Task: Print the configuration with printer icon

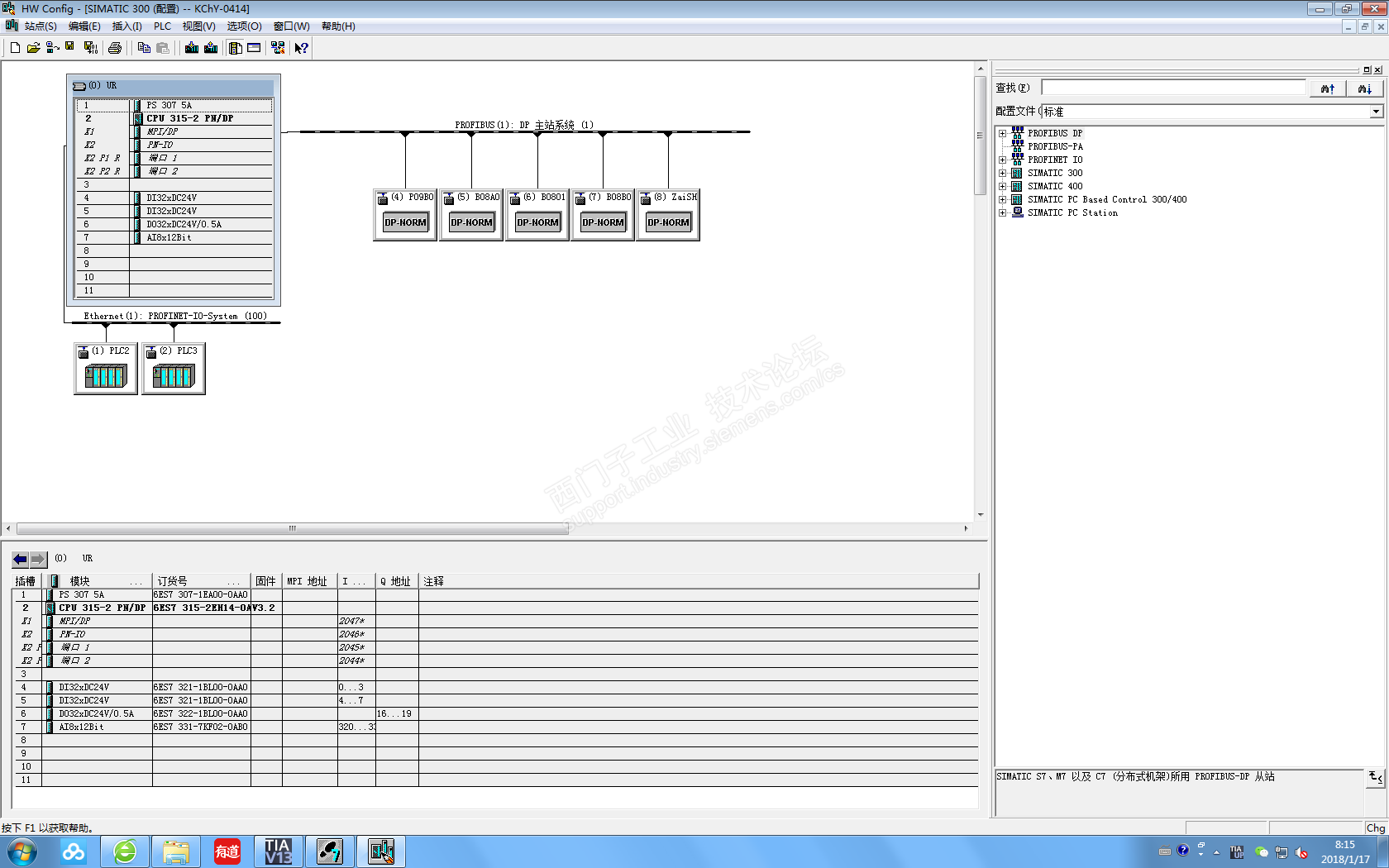Action: pyautogui.click(x=115, y=48)
